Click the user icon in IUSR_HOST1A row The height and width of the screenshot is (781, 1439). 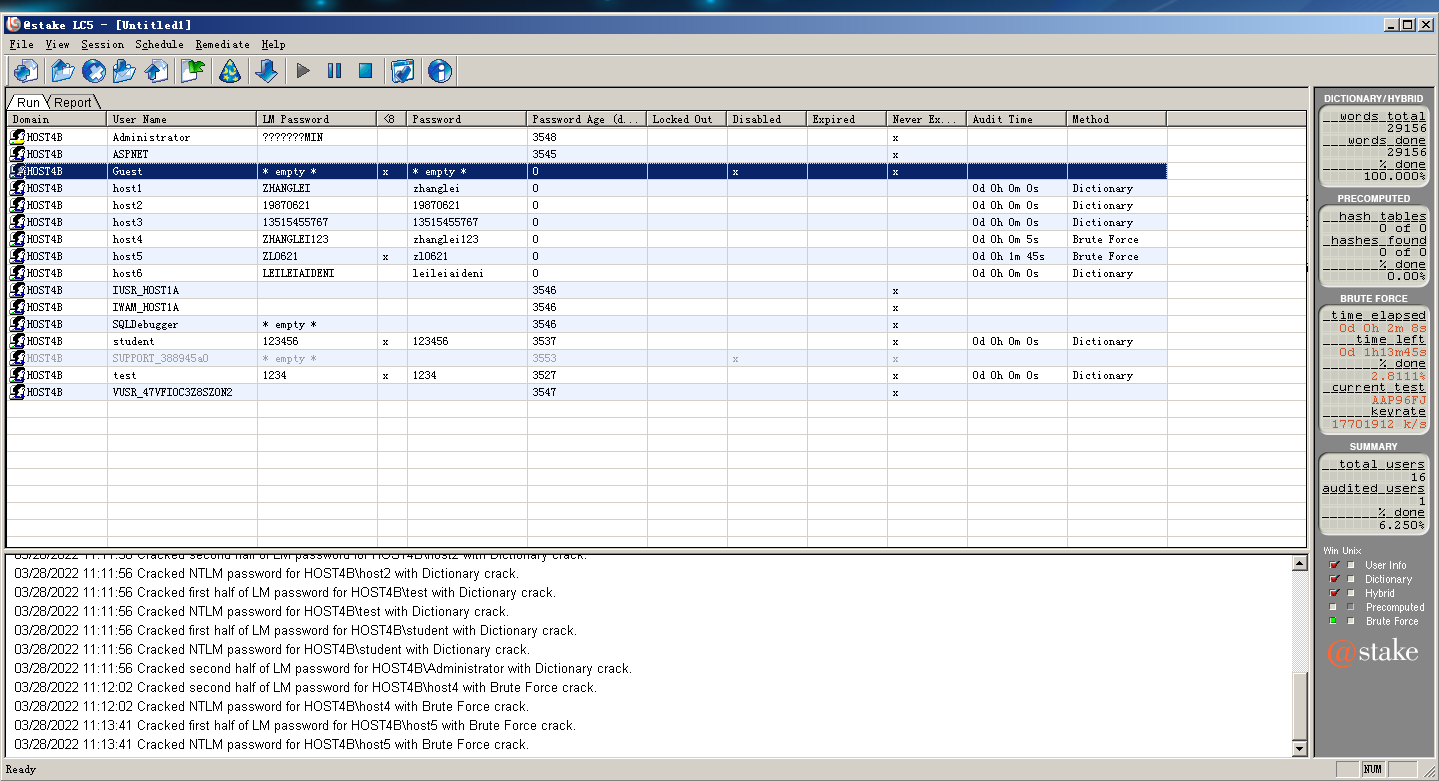pos(18,290)
